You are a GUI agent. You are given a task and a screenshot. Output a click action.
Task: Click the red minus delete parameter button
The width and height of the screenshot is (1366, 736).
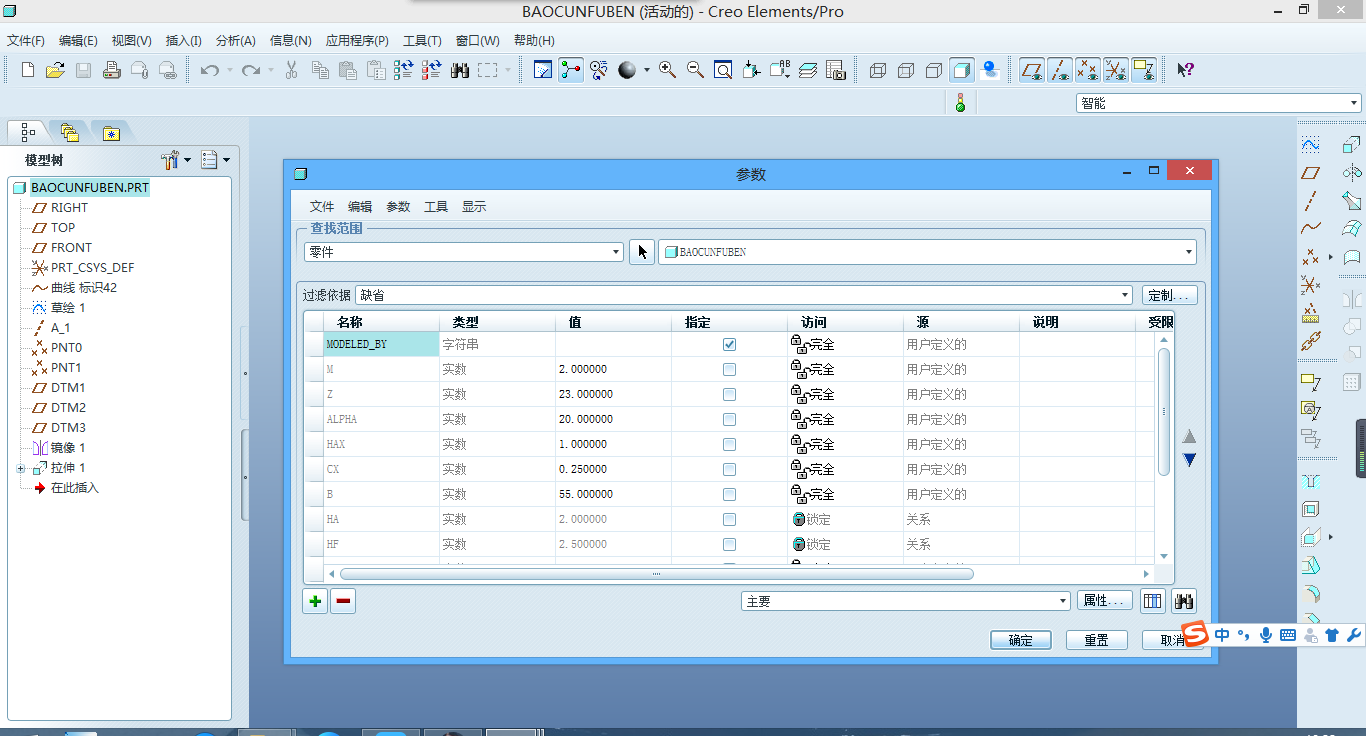(343, 601)
